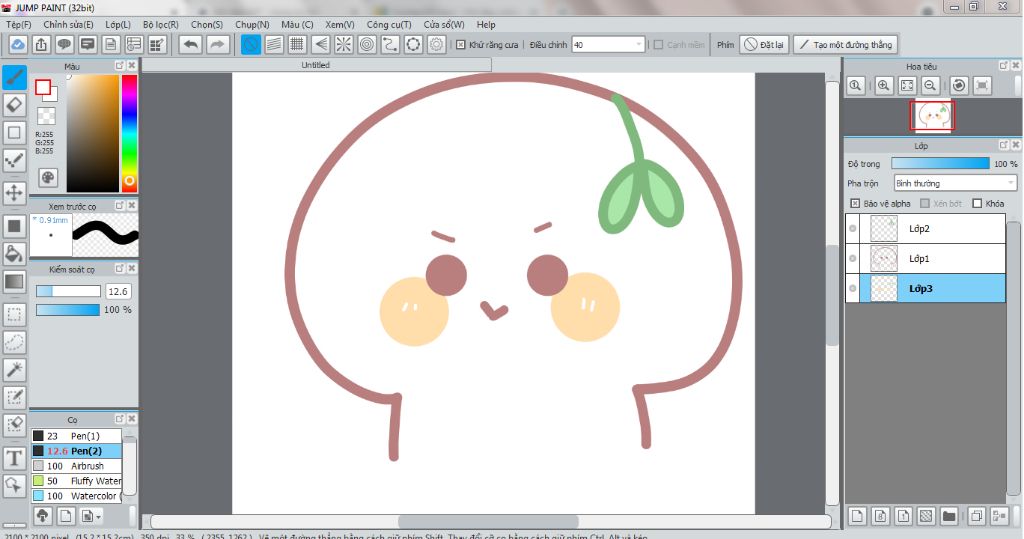1024x539 pixels.
Task: Toggle Bảo vệ alpha checkbox
Action: coord(855,203)
